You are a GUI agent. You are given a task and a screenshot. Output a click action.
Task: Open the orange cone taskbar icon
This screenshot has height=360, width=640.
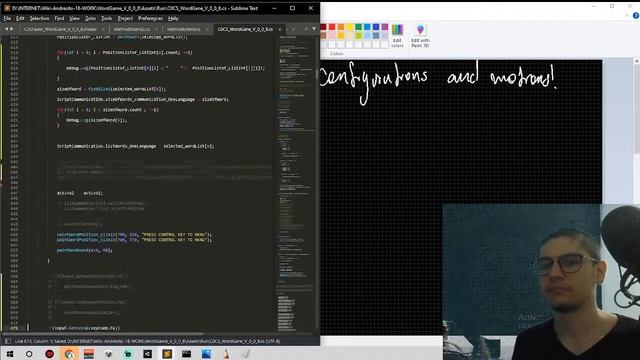226,354
